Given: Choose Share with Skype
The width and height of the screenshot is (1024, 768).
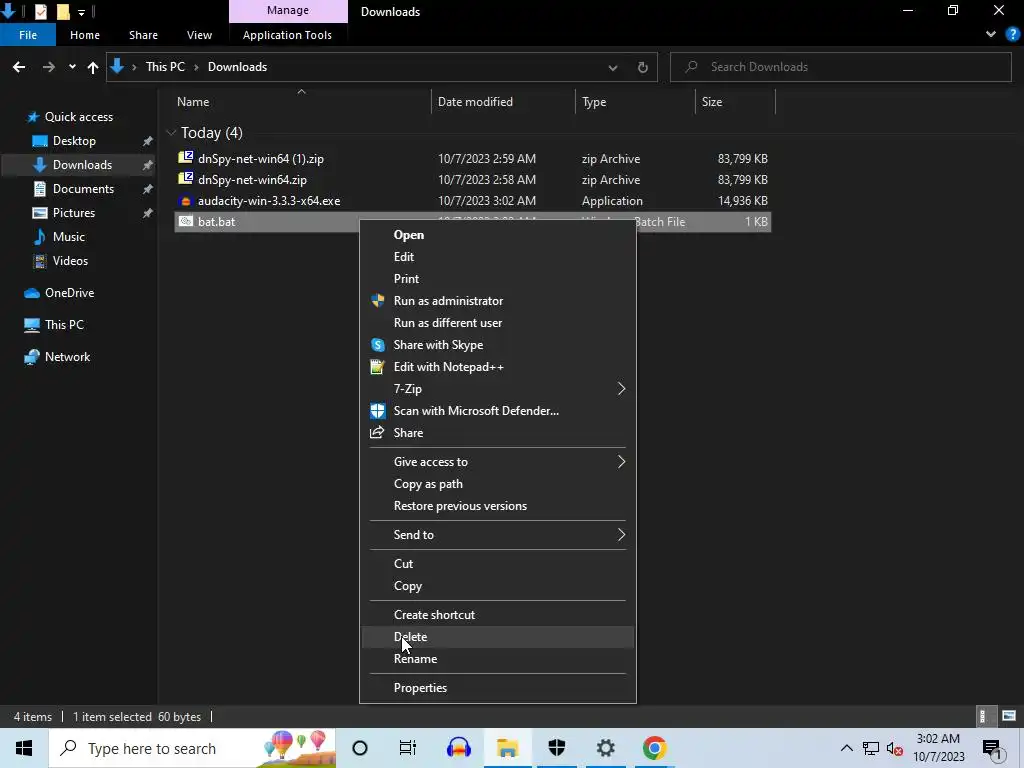Looking at the screenshot, I should (x=498, y=345).
